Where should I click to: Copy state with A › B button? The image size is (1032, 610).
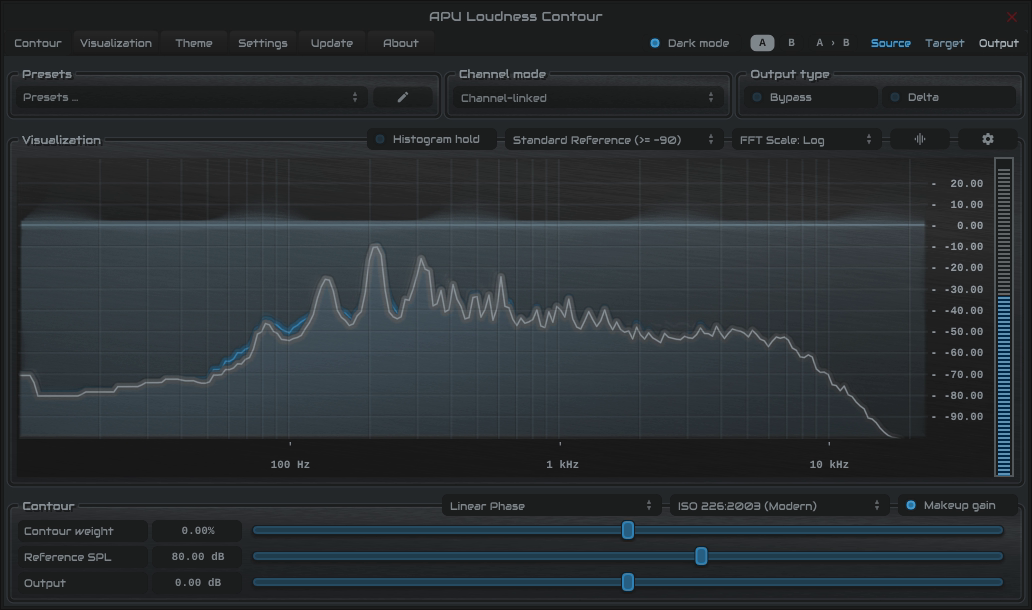coord(833,43)
